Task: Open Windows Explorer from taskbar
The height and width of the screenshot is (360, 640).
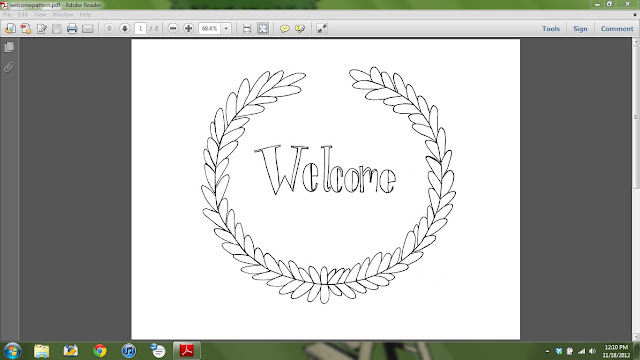Action: click(x=41, y=351)
